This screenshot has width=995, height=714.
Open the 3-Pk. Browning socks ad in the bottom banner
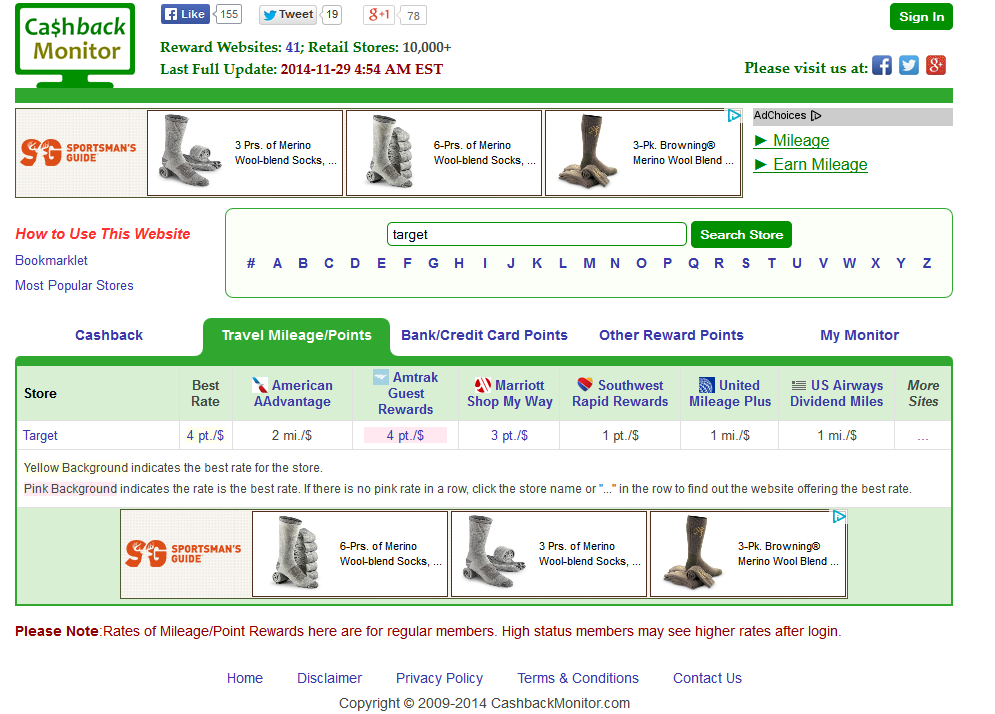748,554
